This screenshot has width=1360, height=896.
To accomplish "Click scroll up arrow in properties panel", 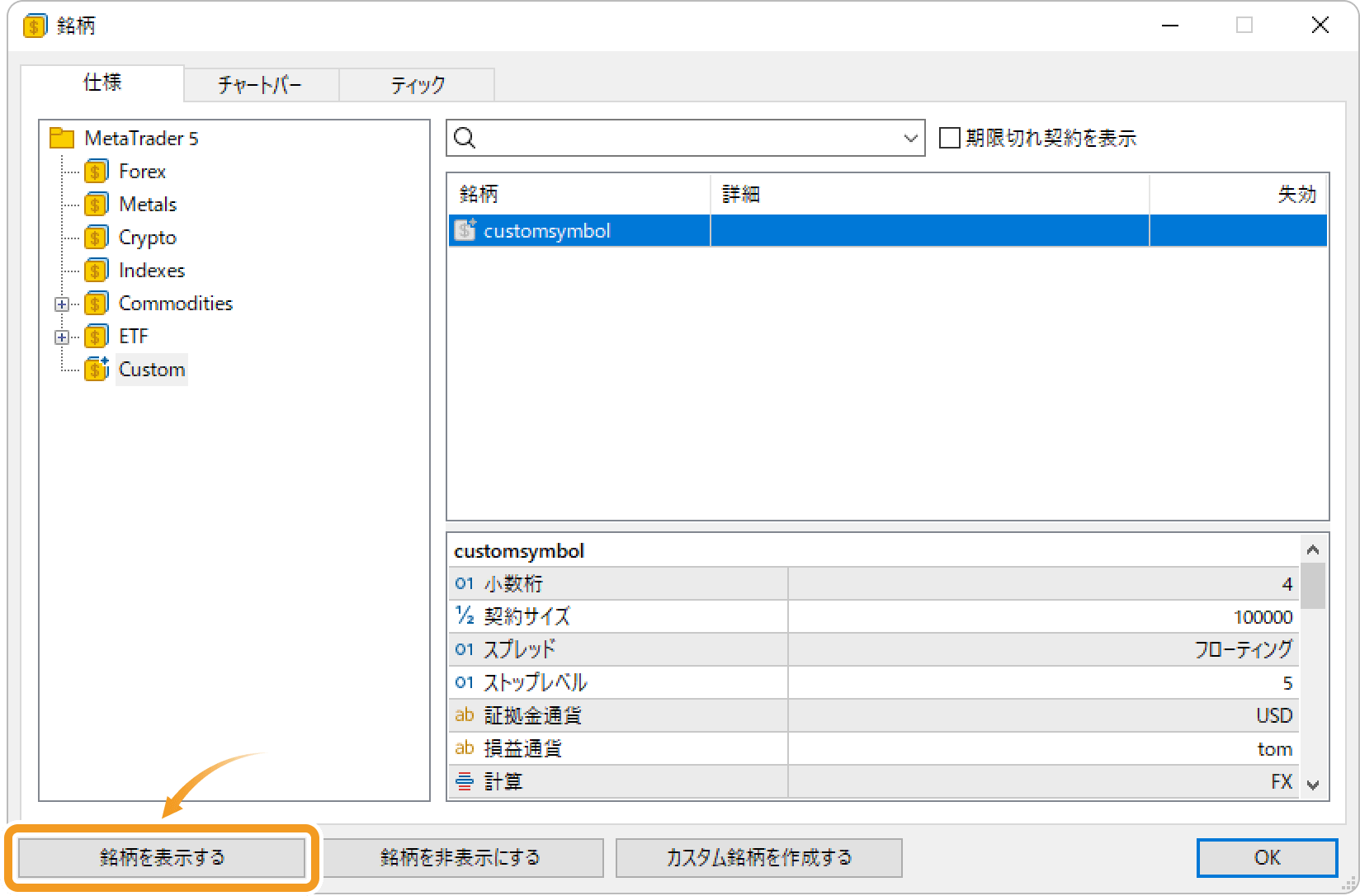I will (1313, 549).
